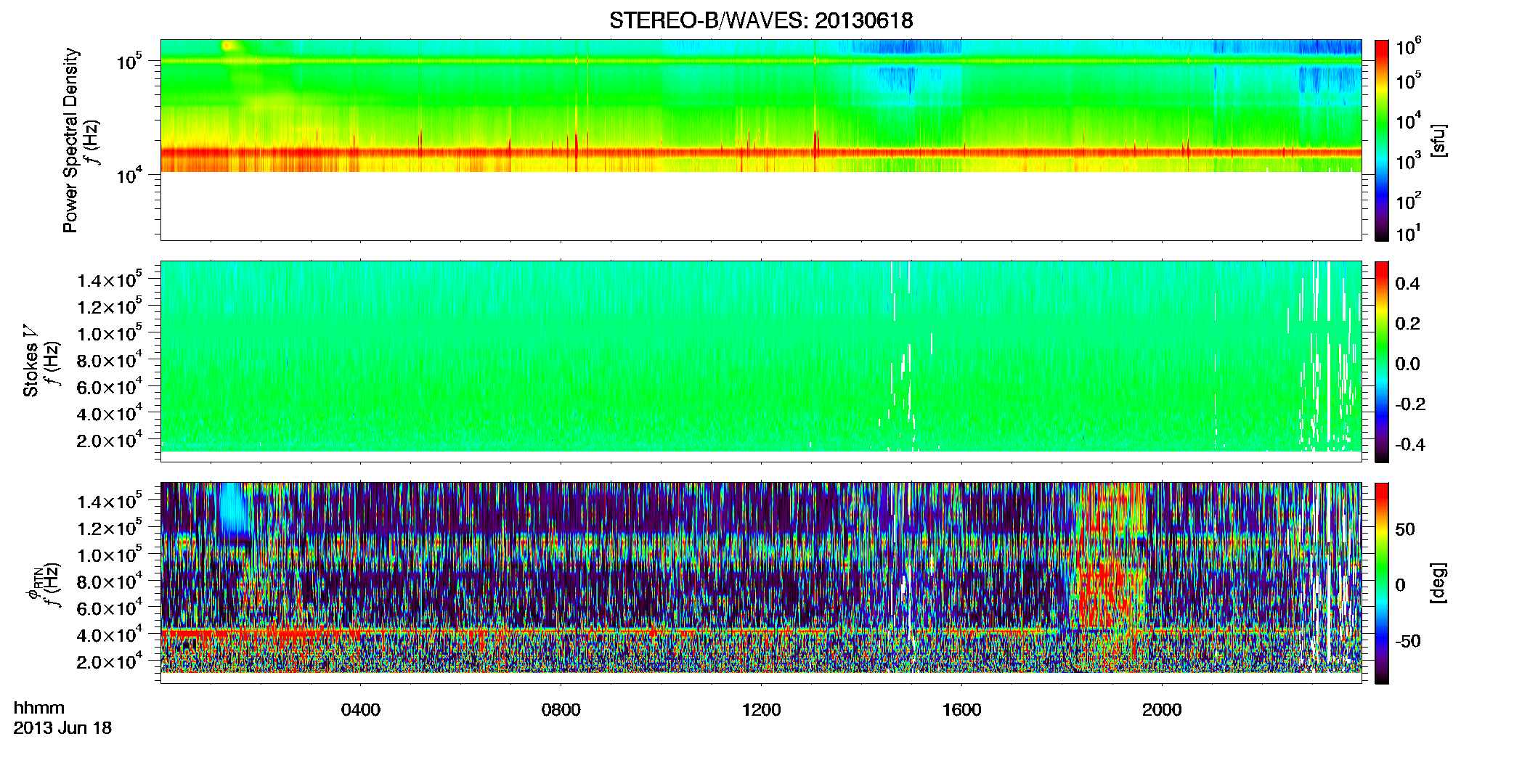Click the 1.4×10^5 tick on Stokes V panel
This screenshot has height=784, width=1522.
[110, 280]
